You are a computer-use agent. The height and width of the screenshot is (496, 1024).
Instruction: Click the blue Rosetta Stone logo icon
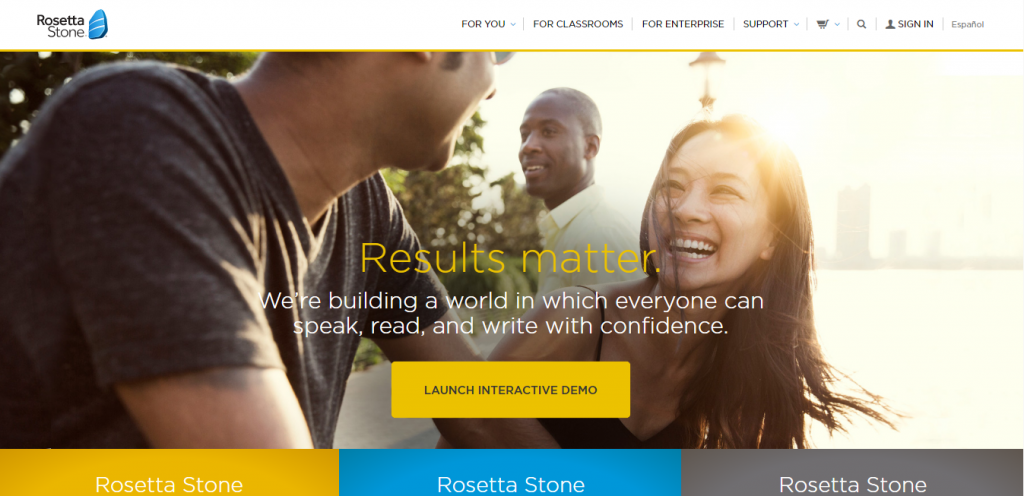pyautogui.click(x=98, y=24)
